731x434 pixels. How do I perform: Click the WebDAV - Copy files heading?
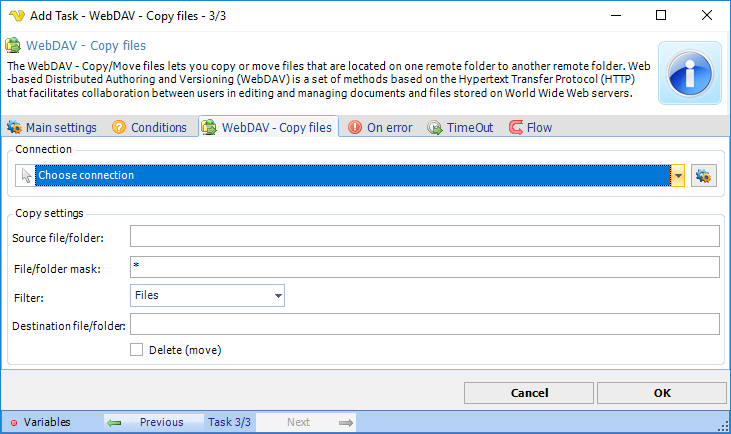tap(86, 46)
